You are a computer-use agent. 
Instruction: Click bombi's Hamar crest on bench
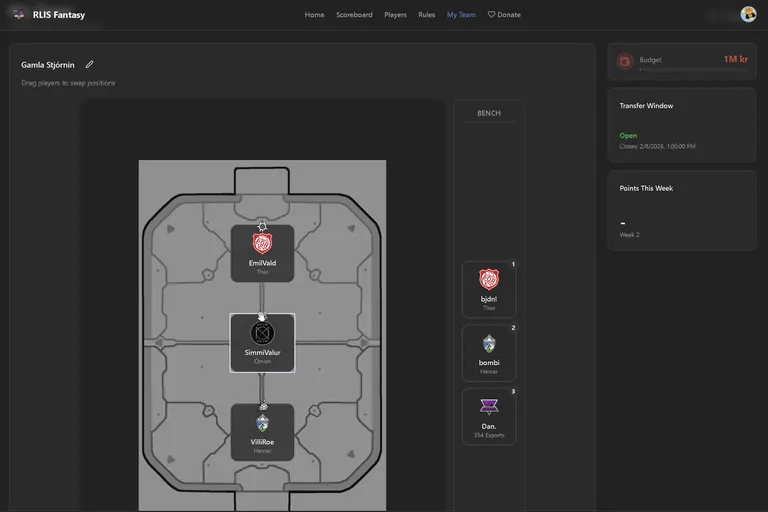(489, 344)
